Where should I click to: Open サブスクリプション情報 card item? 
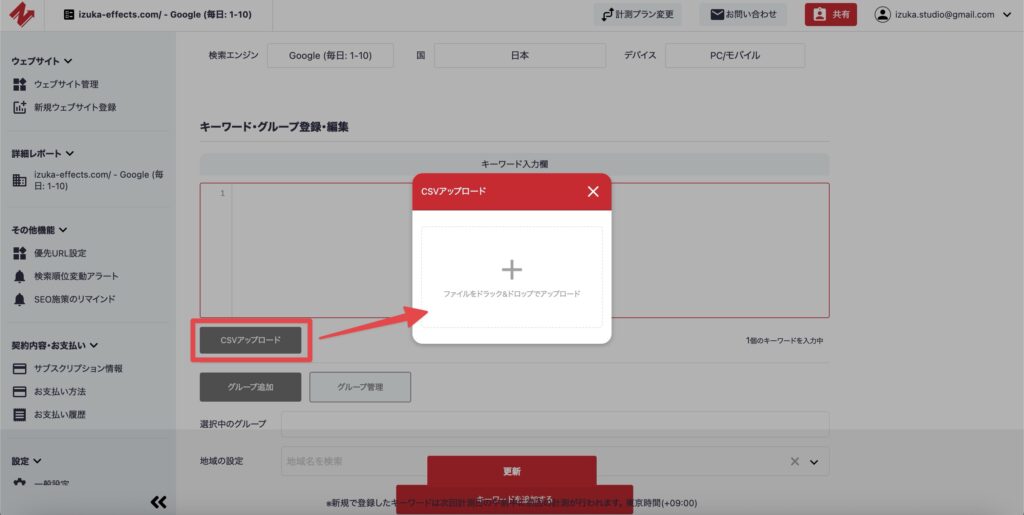tap(78, 368)
